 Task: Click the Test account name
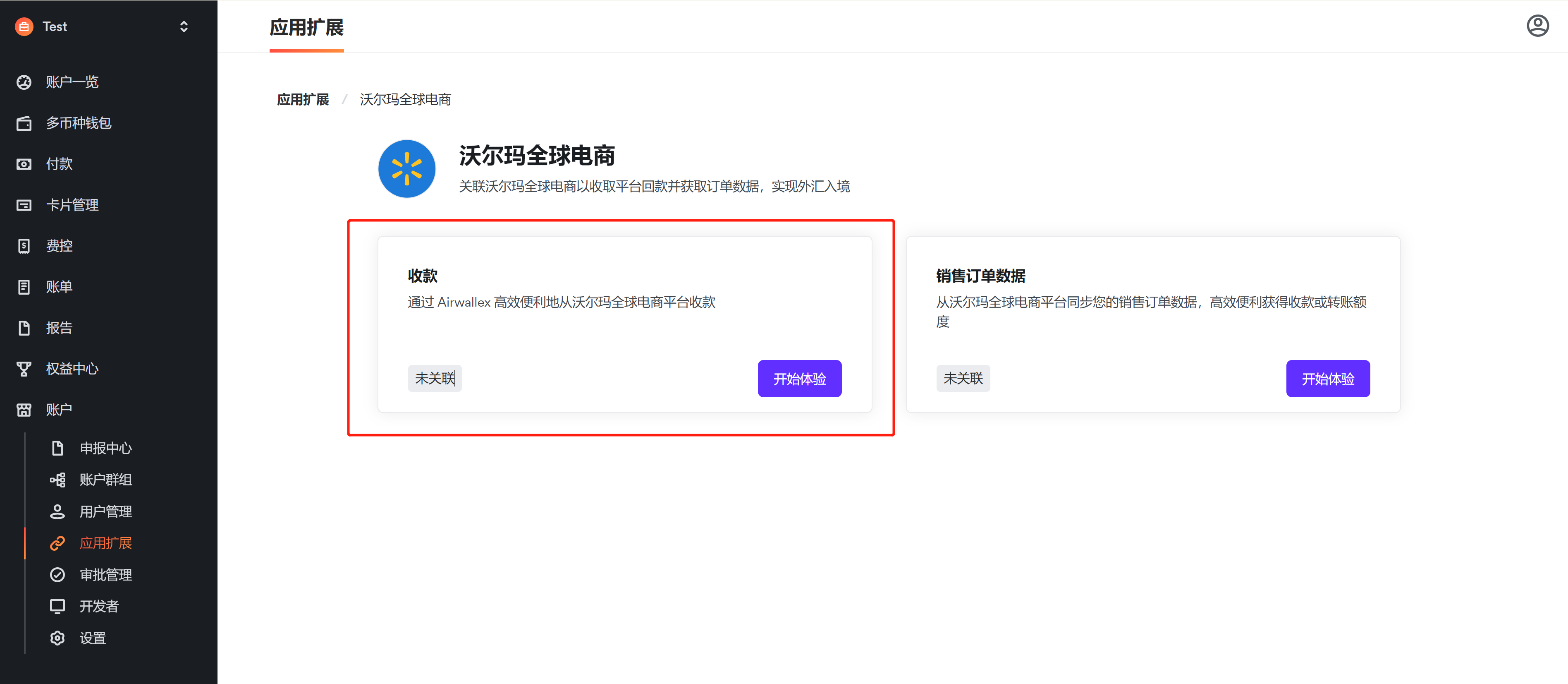coord(55,27)
